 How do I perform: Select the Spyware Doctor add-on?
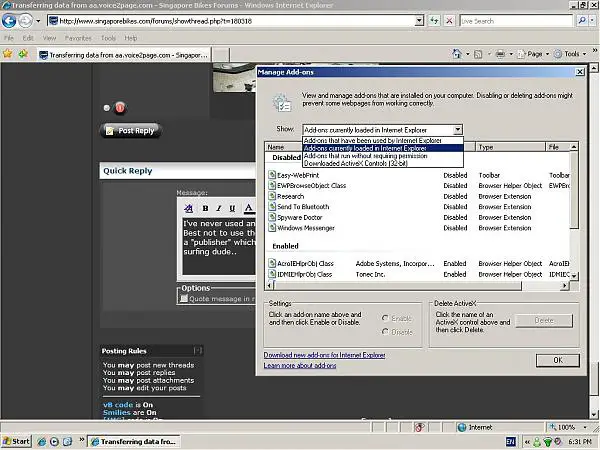click(419, 217)
